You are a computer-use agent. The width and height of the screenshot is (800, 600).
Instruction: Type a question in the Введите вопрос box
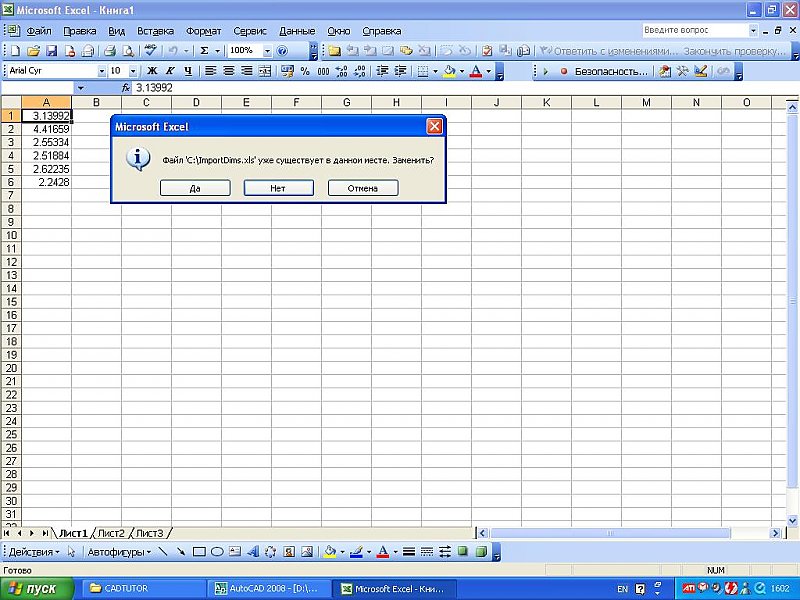695,31
